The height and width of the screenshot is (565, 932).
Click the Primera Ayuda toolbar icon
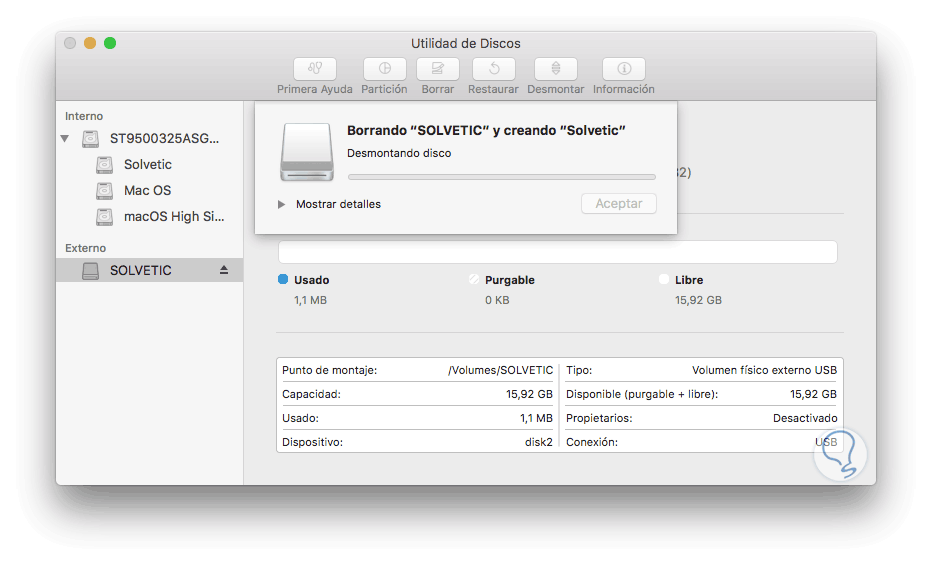(x=315, y=69)
